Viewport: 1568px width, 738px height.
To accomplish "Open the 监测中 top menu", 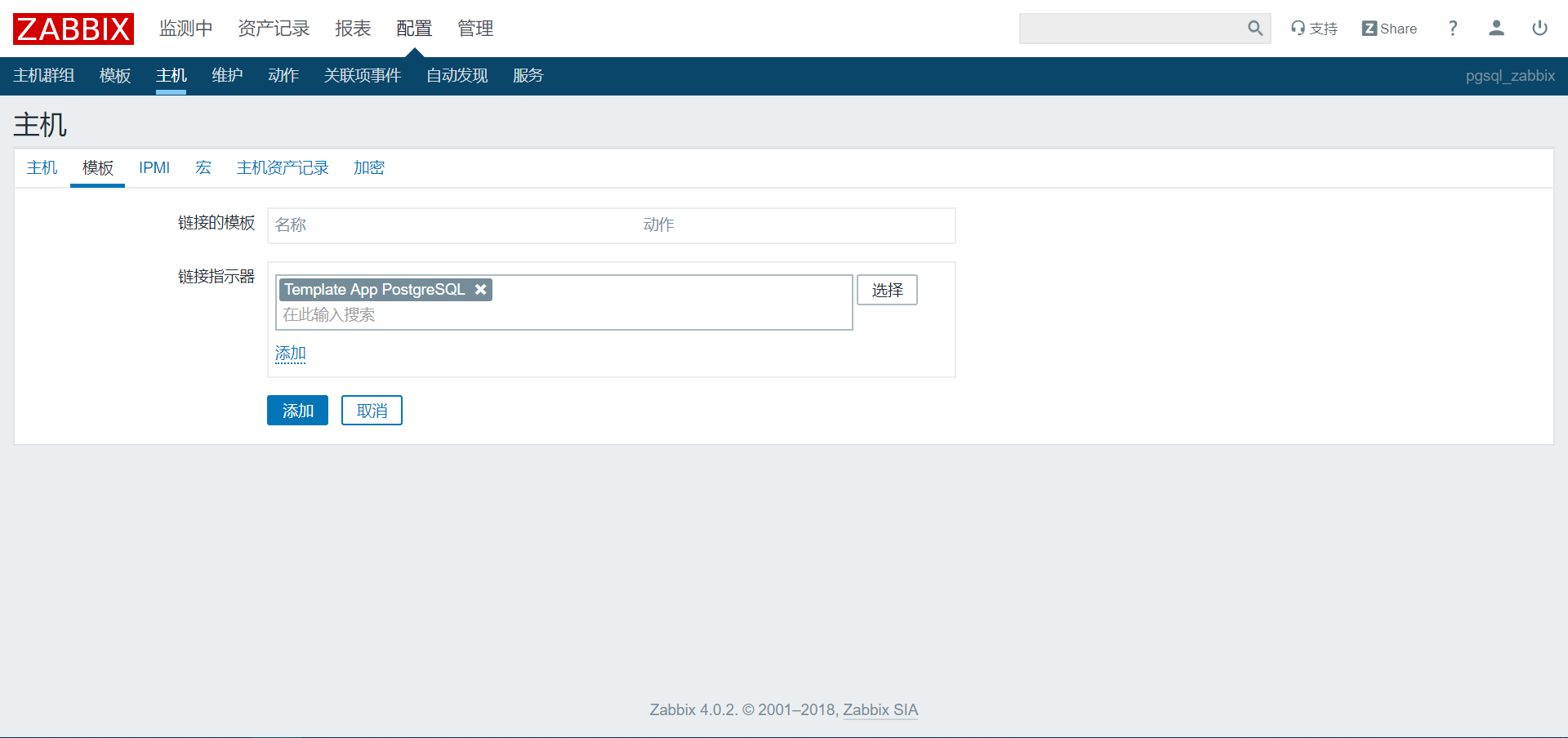I will [x=185, y=29].
